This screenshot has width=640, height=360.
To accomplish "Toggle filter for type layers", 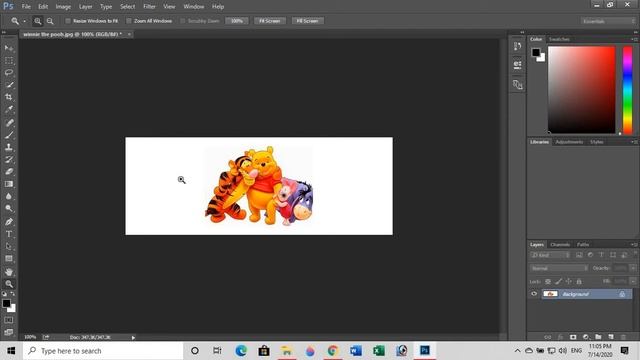I will [601, 255].
